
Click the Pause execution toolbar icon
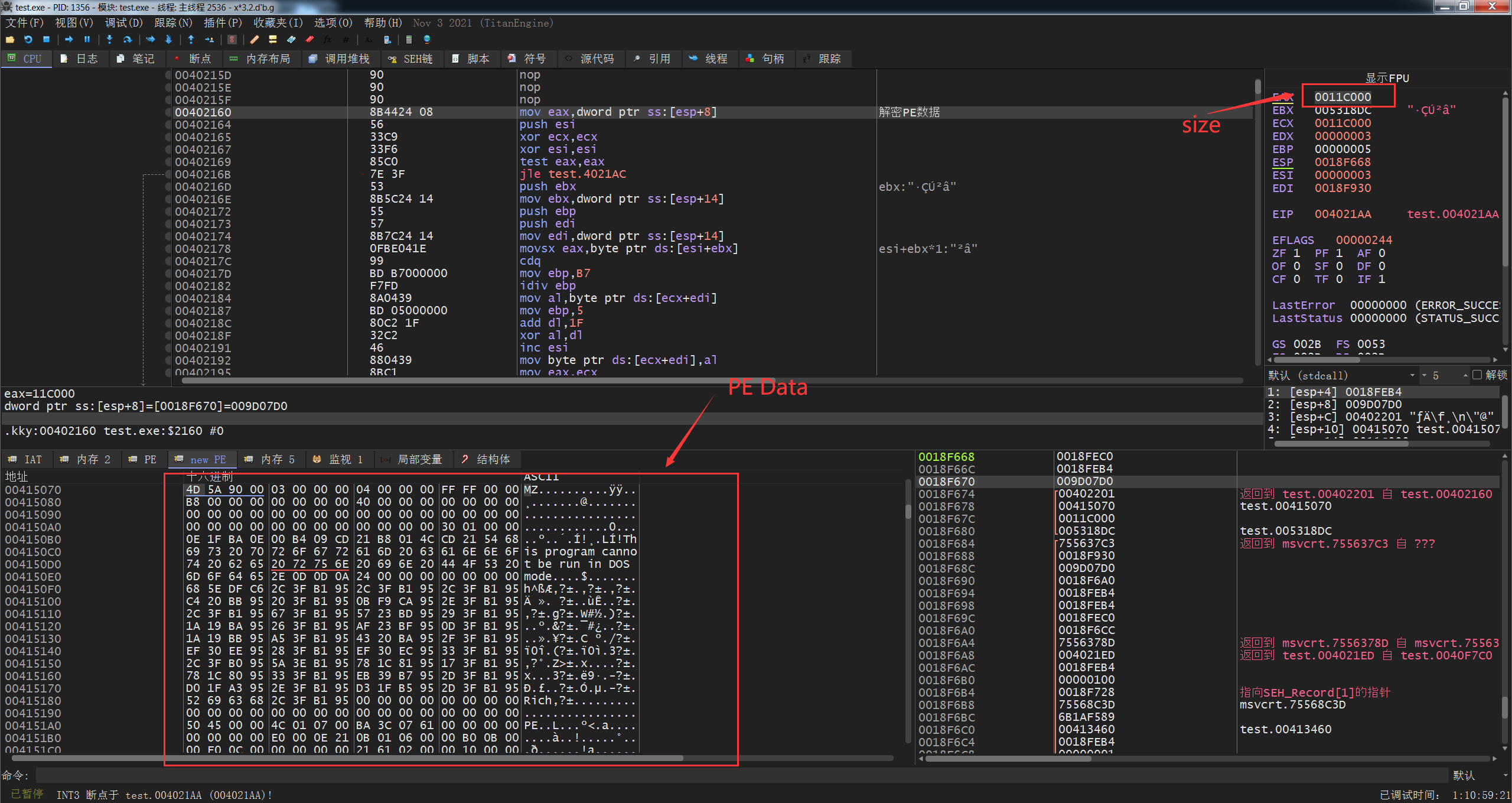tap(87, 40)
